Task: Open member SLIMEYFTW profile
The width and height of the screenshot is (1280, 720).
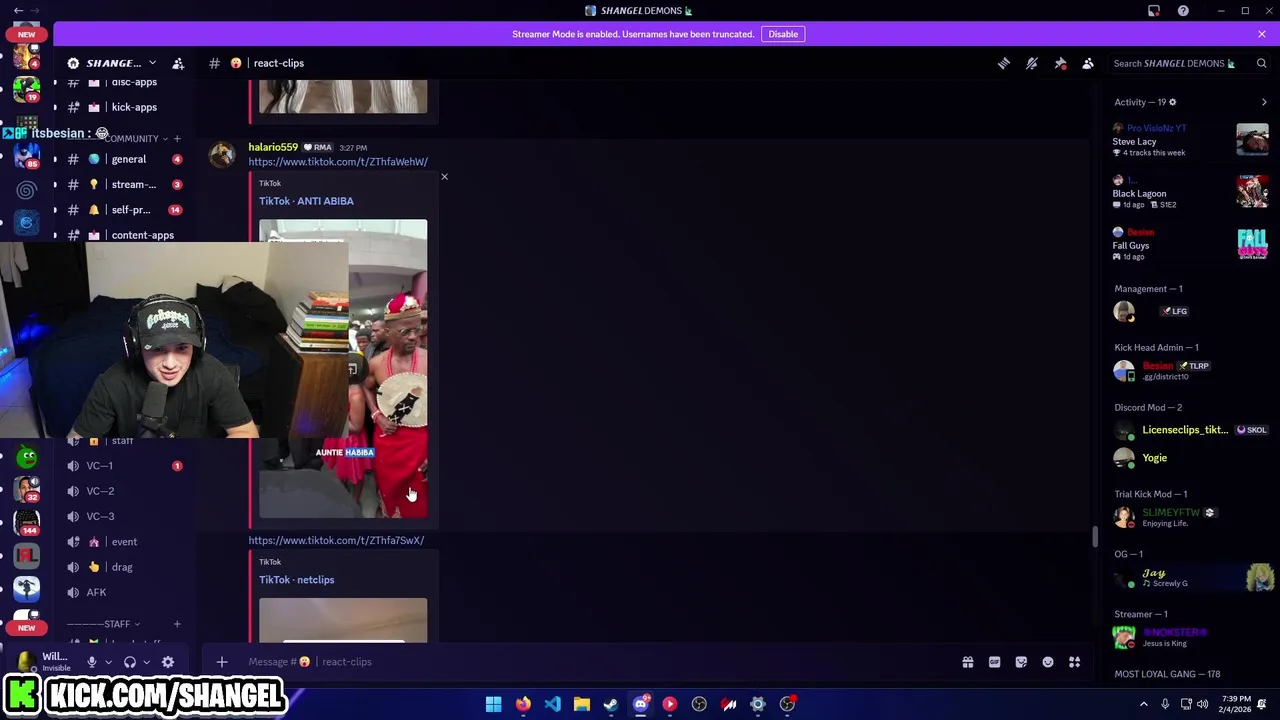Action: tap(1190, 517)
